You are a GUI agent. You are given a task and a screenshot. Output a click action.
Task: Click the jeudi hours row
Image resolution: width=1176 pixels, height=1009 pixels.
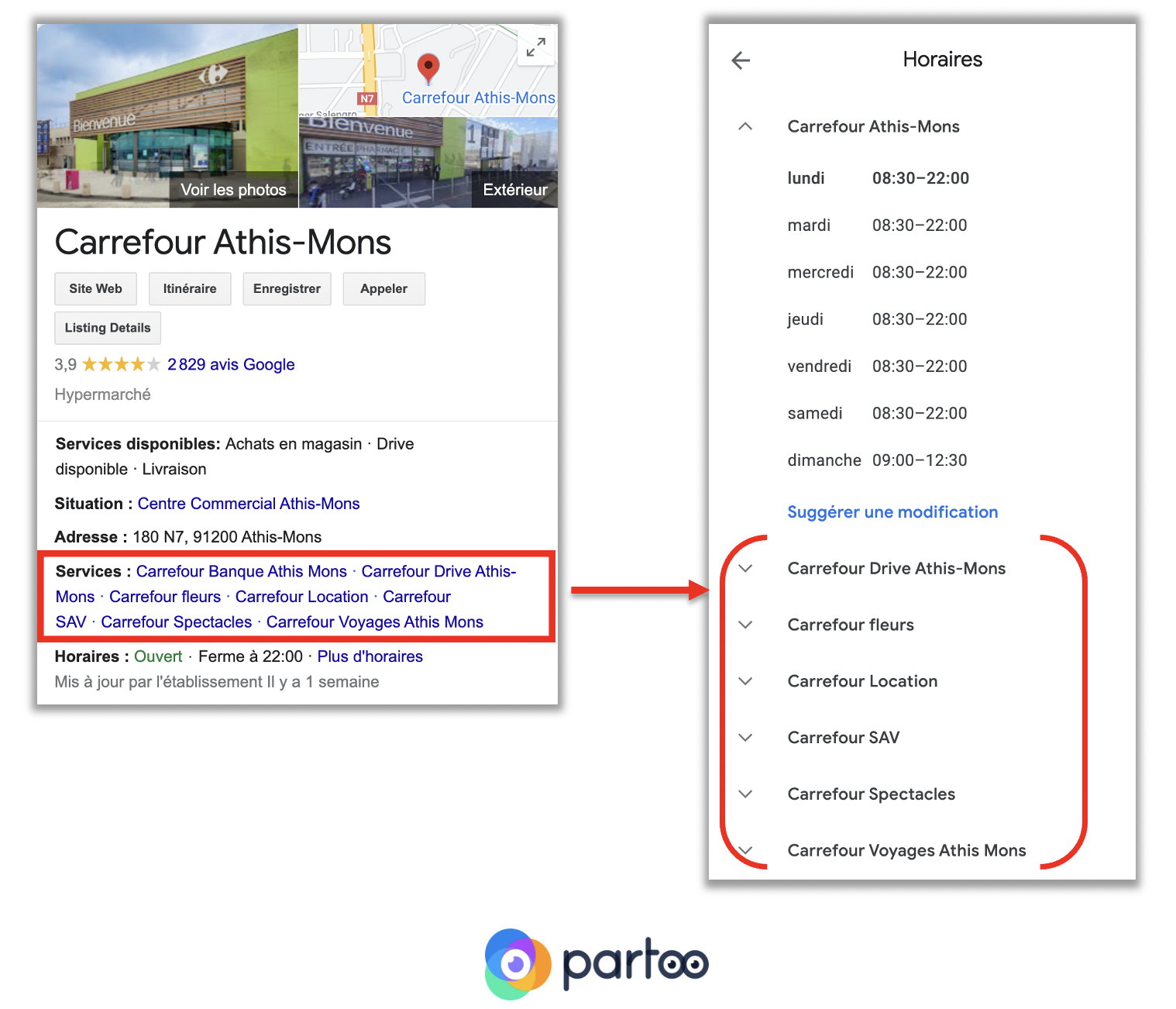(878, 319)
